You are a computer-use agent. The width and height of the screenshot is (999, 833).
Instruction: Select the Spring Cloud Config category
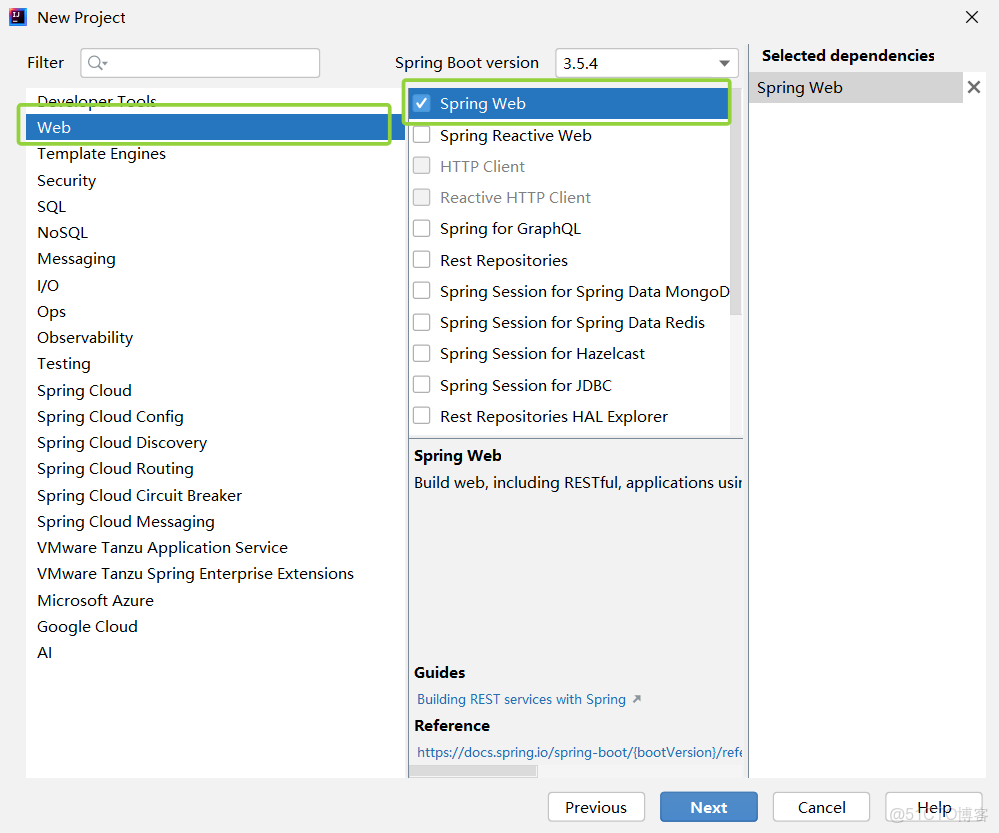(110, 416)
